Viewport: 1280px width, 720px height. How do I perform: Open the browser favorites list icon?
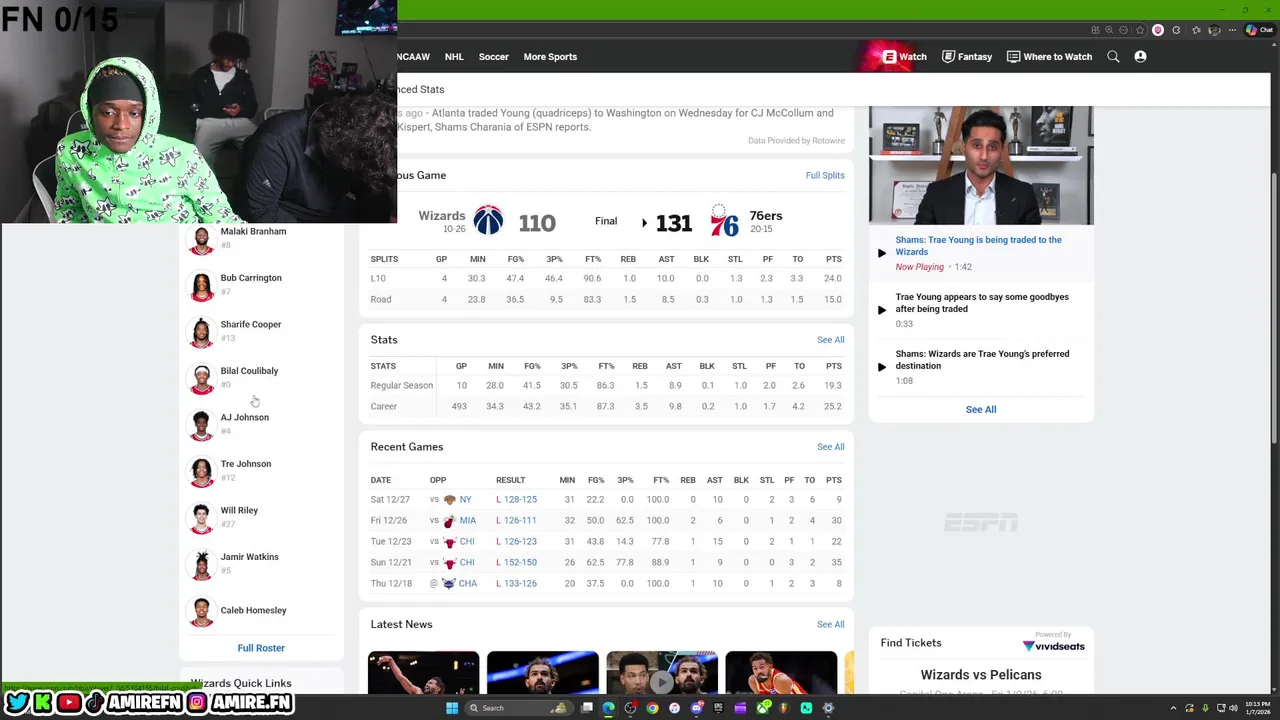1196,30
